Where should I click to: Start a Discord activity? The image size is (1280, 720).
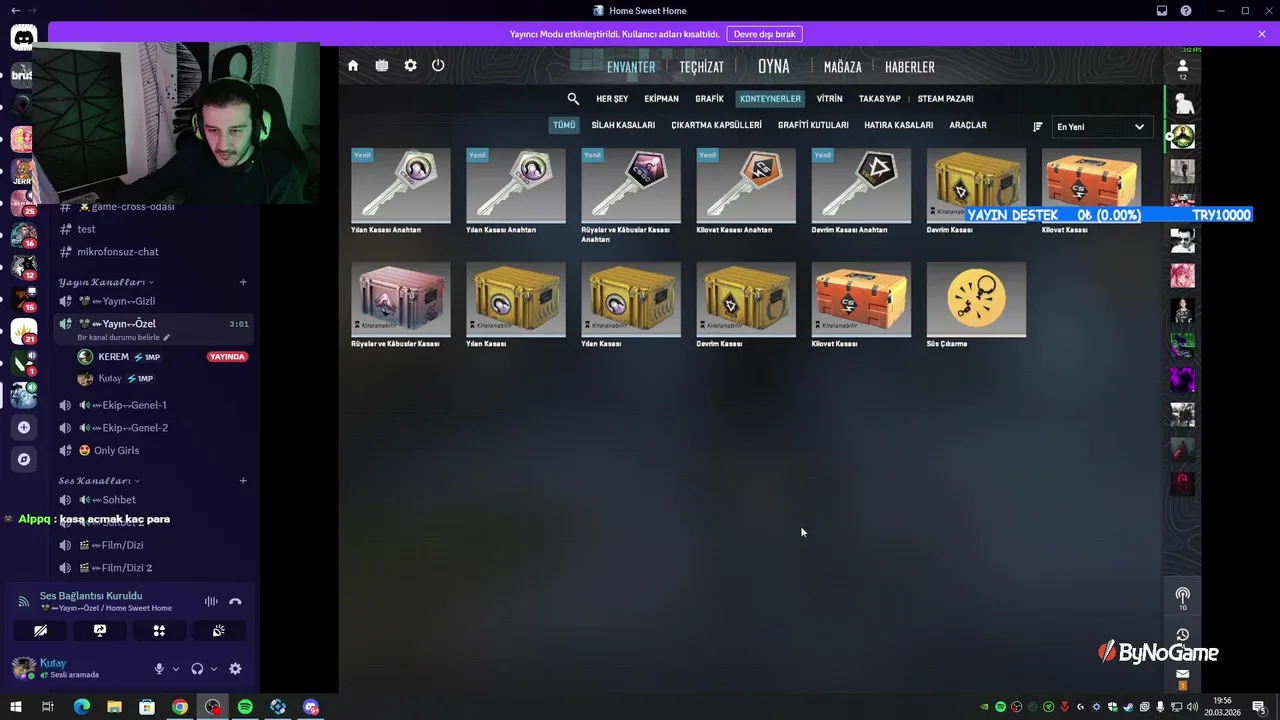(x=159, y=631)
